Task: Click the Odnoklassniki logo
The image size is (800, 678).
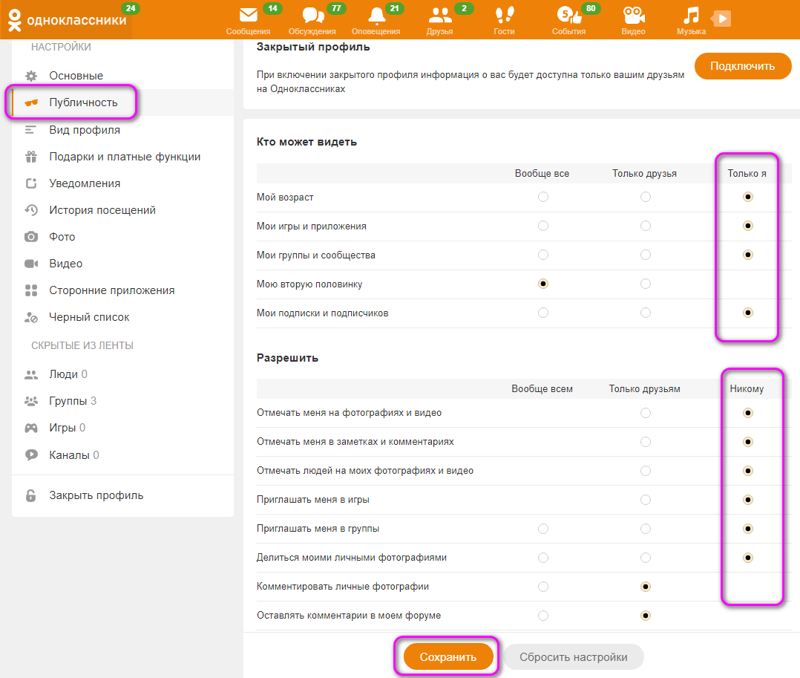Action: (67, 20)
